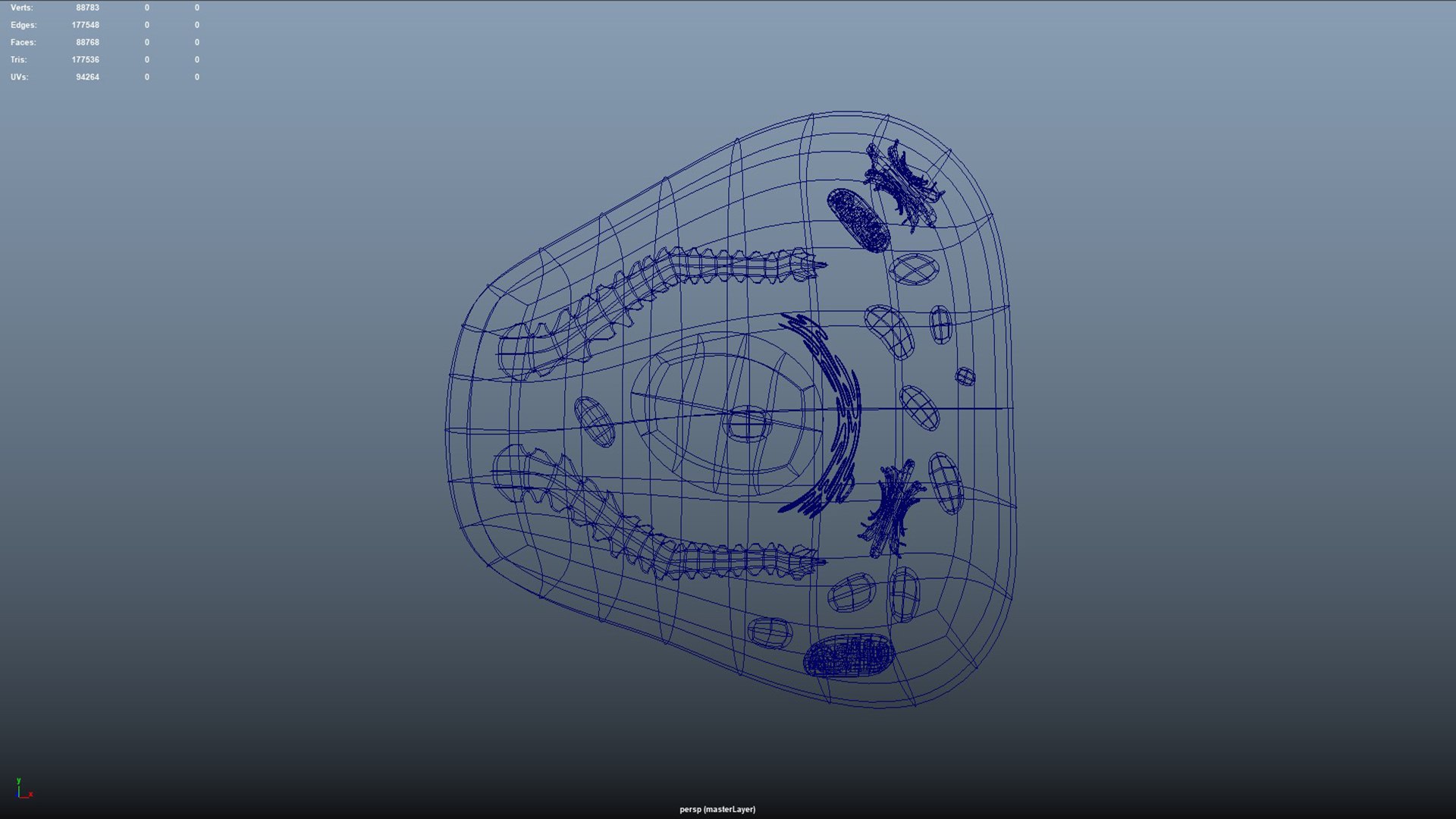Click the Verts label in heads-up display
The height and width of the screenshot is (819, 1456).
(21, 8)
